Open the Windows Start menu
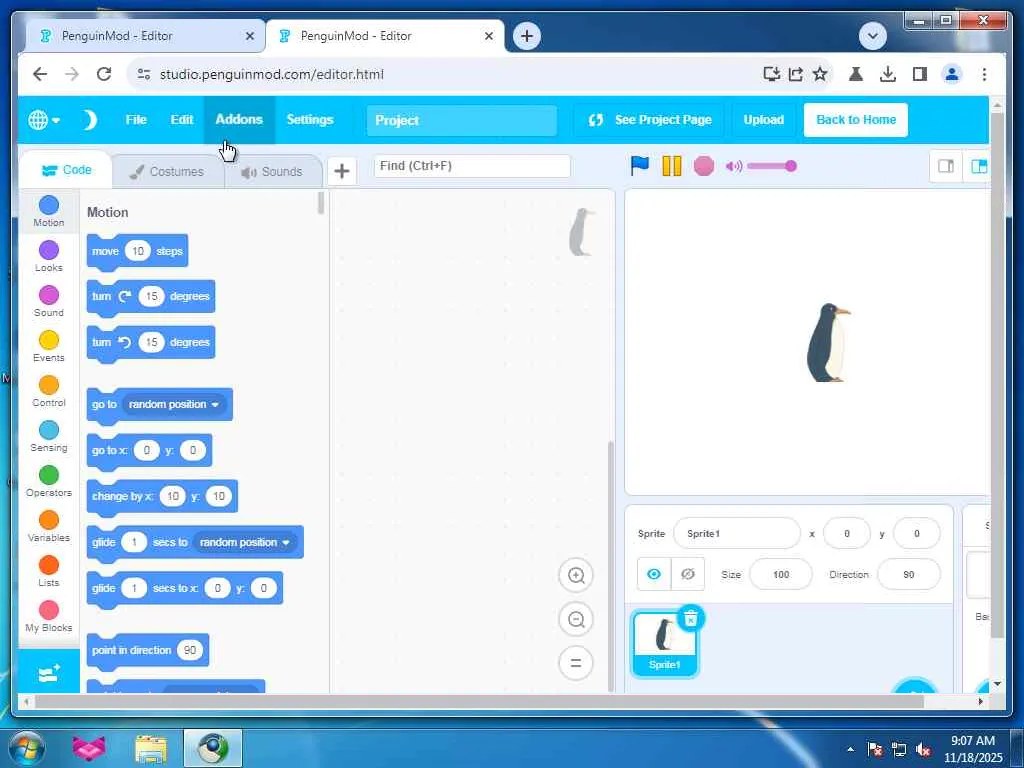Screen dimensions: 1024x768 click(27, 748)
